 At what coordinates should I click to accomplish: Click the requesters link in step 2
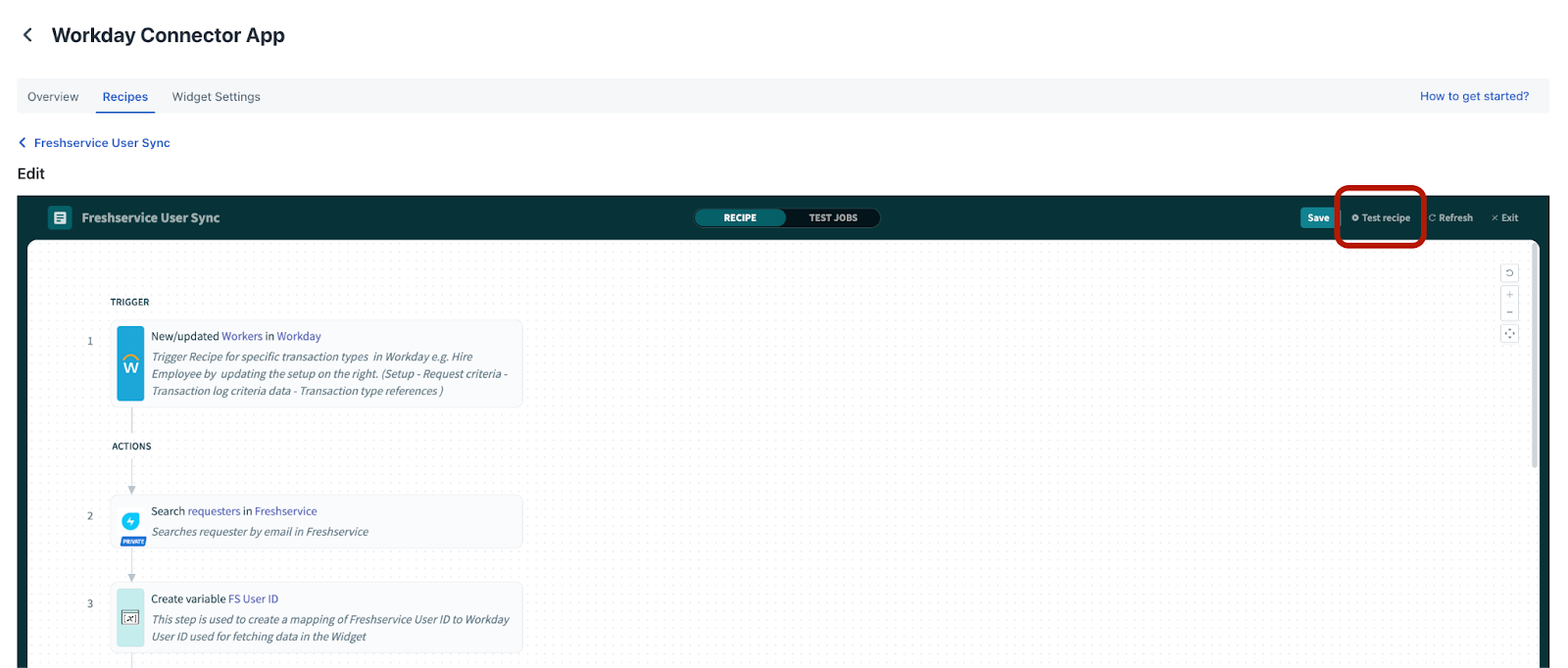[x=214, y=511]
